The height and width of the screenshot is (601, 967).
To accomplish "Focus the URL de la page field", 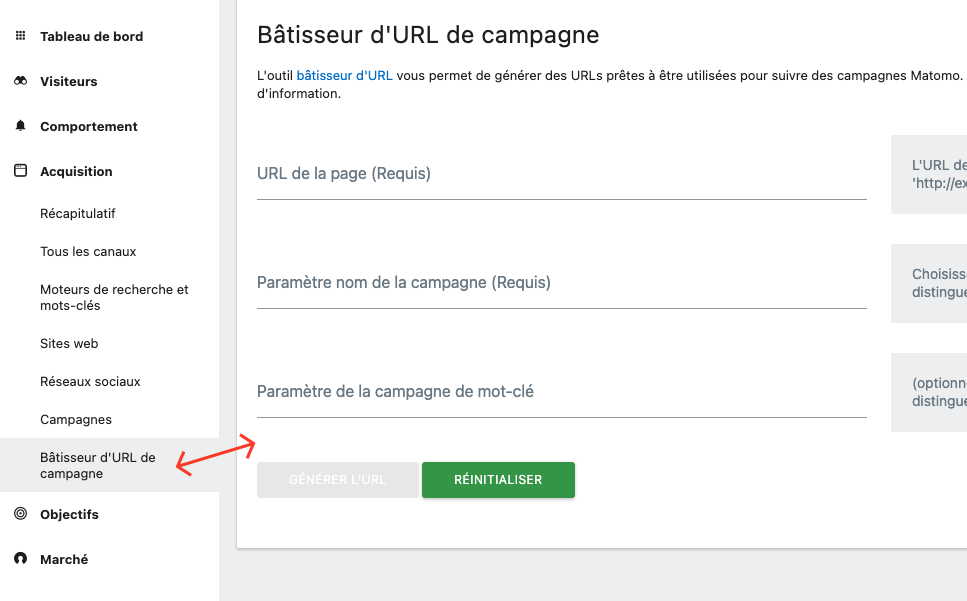I will click(x=561, y=176).
